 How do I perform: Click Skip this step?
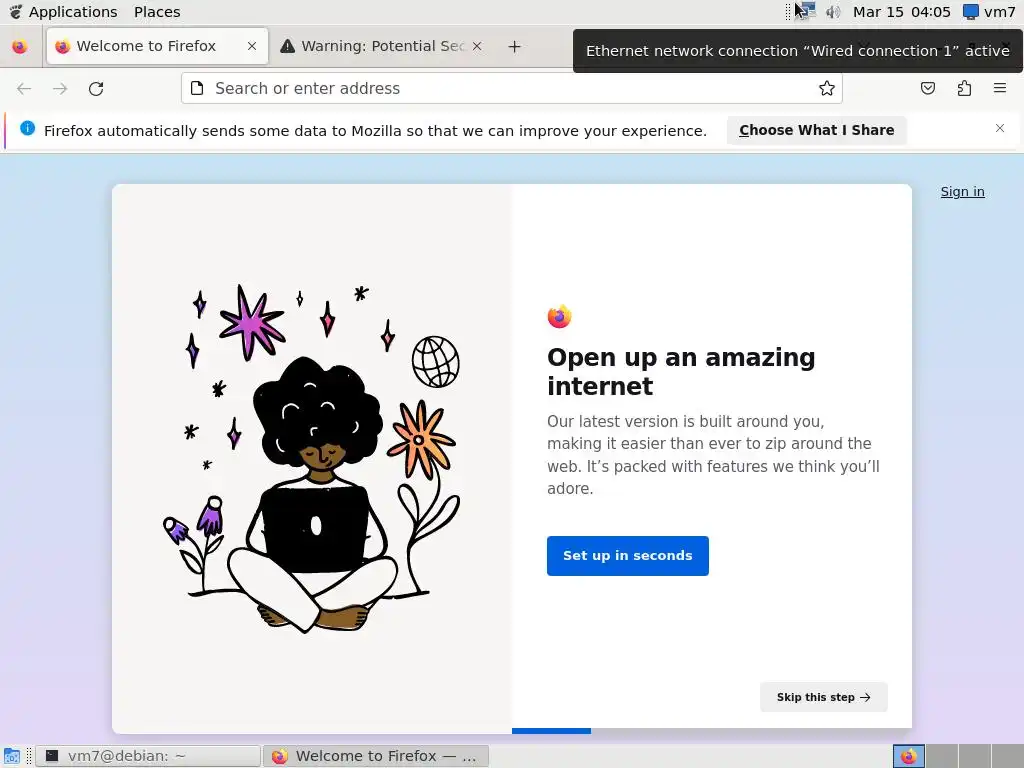pyautogui.click(x=824, y=697)
